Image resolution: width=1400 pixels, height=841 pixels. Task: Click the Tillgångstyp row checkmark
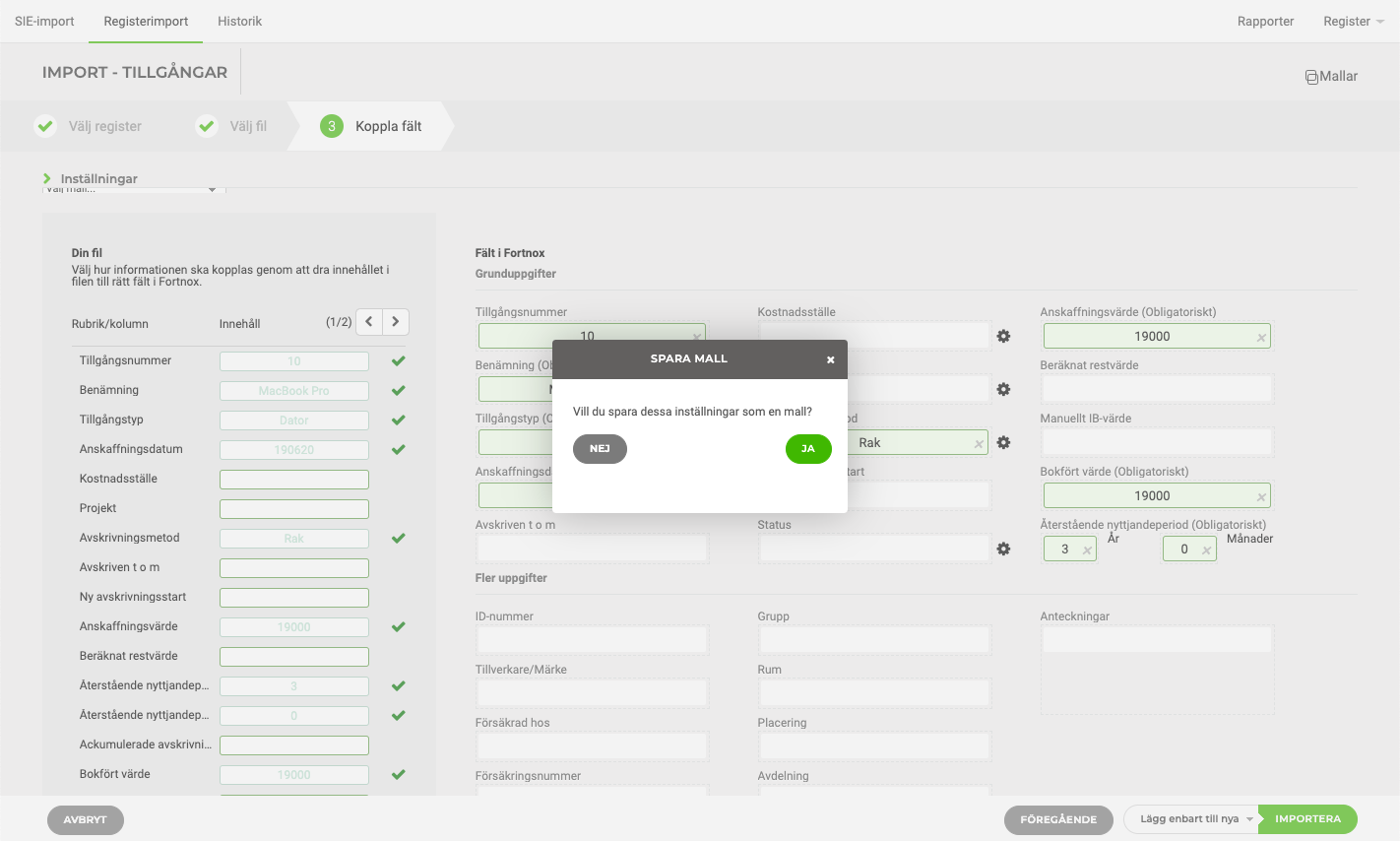(399, 420)
